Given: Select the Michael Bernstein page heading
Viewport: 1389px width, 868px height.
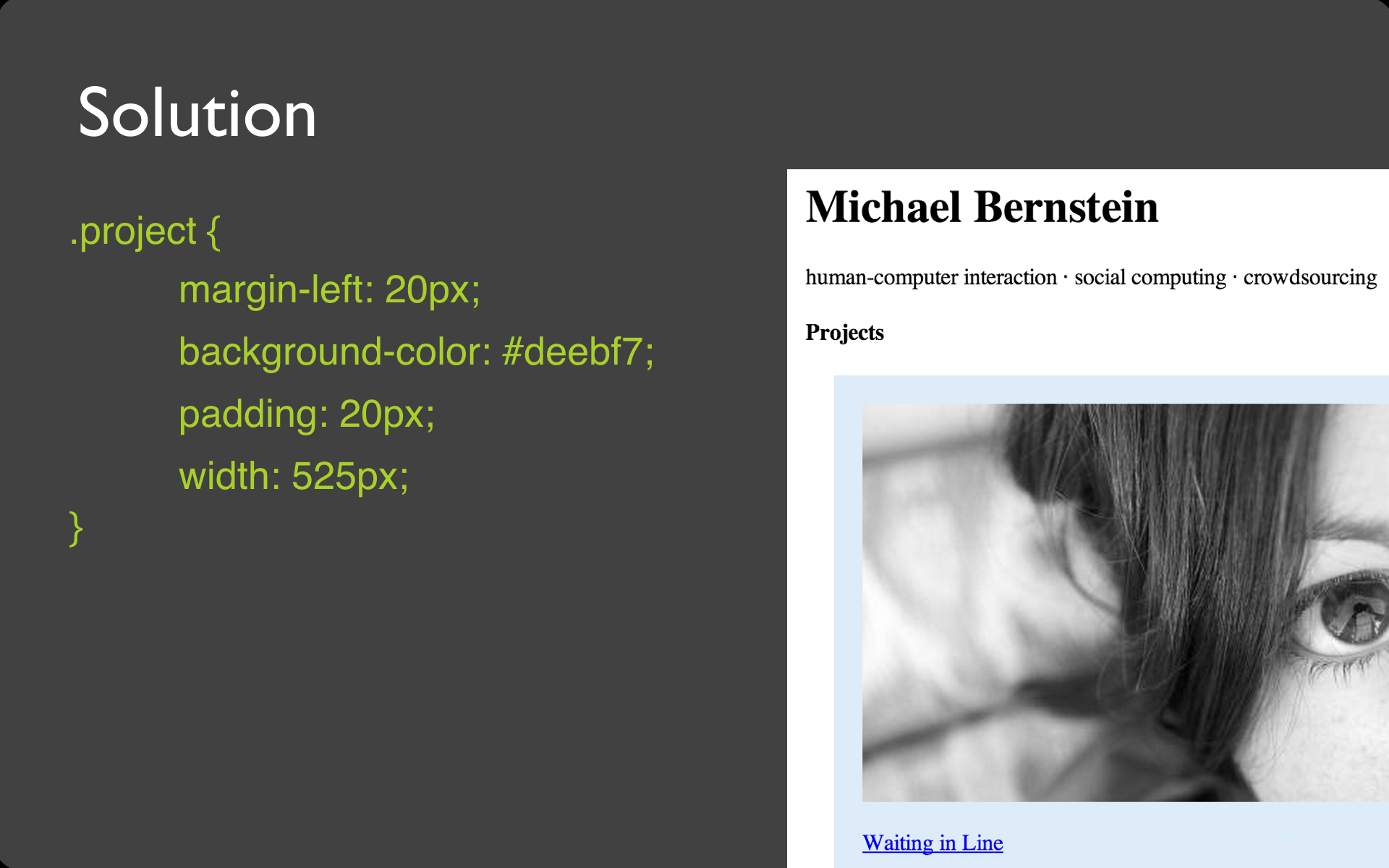Looking at the screenshot, I should click(x=982, y=208).
